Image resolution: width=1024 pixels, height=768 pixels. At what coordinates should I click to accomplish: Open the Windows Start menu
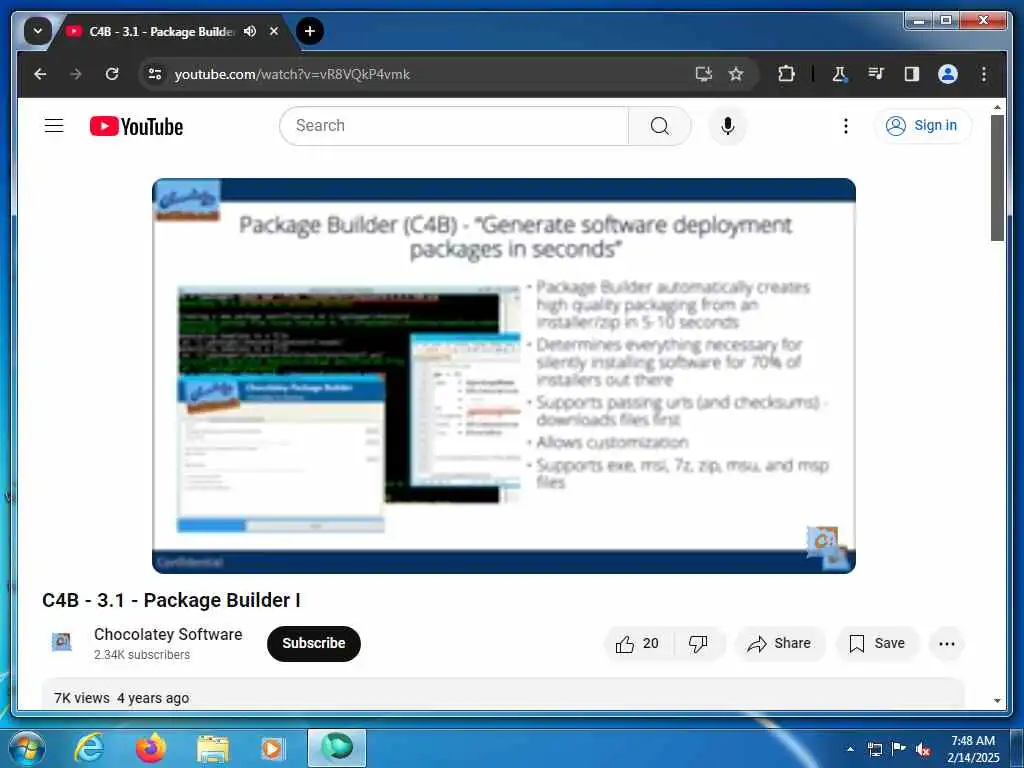(x=27, y=748)
